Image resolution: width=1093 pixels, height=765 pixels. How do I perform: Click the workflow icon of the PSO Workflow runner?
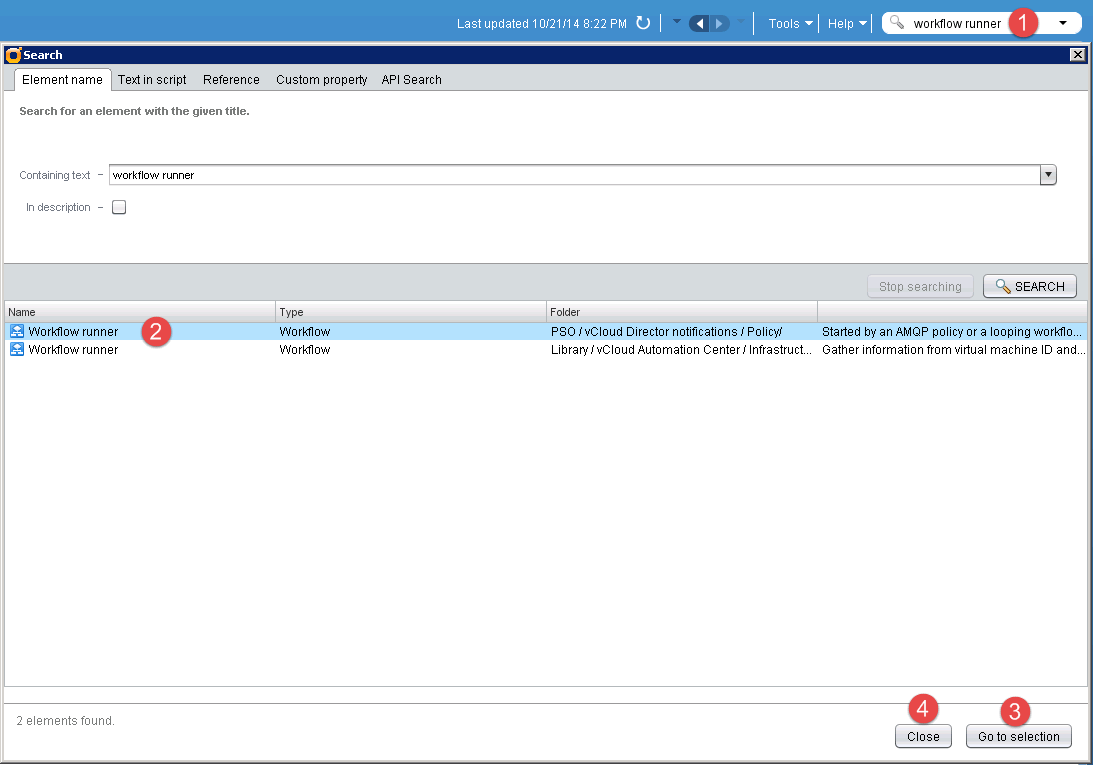[x=17, y=331]
